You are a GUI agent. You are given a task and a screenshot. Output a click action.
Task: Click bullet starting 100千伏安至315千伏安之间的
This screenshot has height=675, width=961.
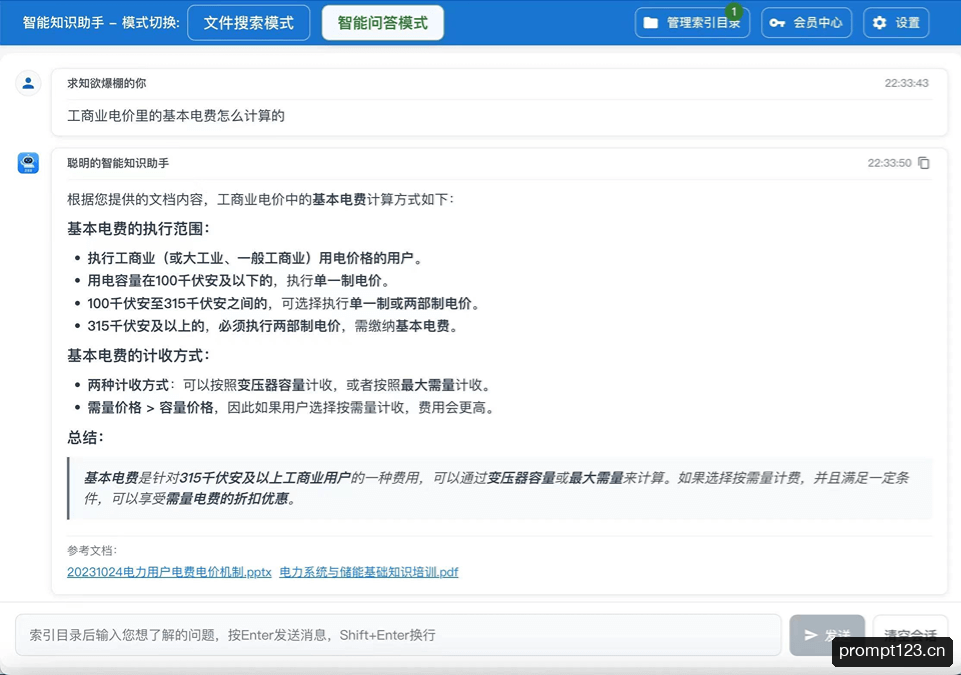285,303
